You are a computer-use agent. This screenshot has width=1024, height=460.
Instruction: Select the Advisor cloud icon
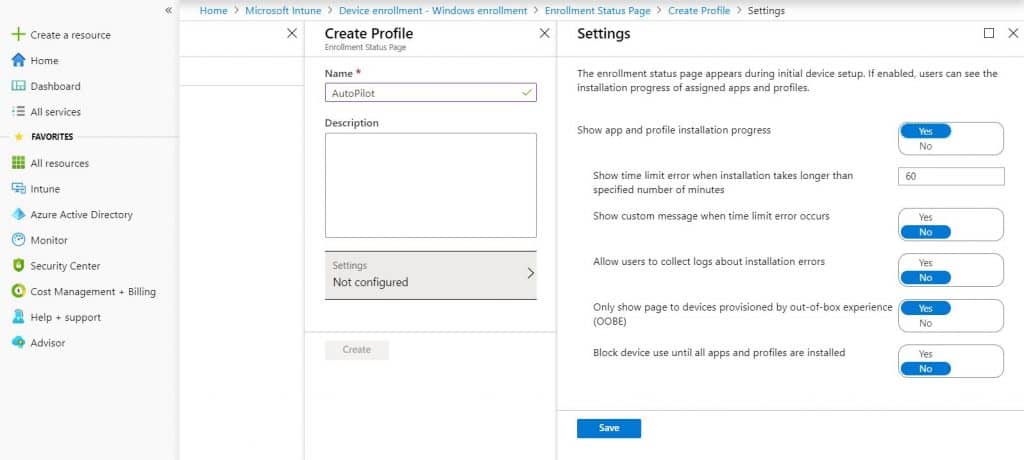18,342
